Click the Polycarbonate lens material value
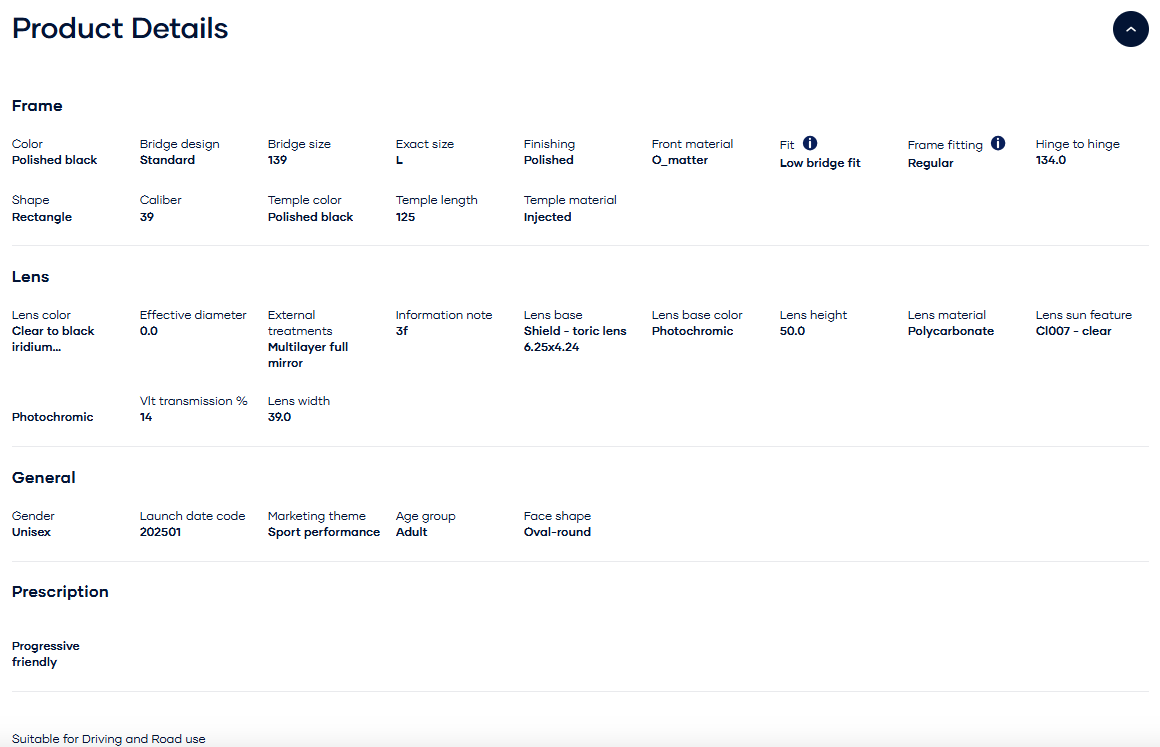The width and height of the screenshot is (1160, 747). [x=950, y=331]
